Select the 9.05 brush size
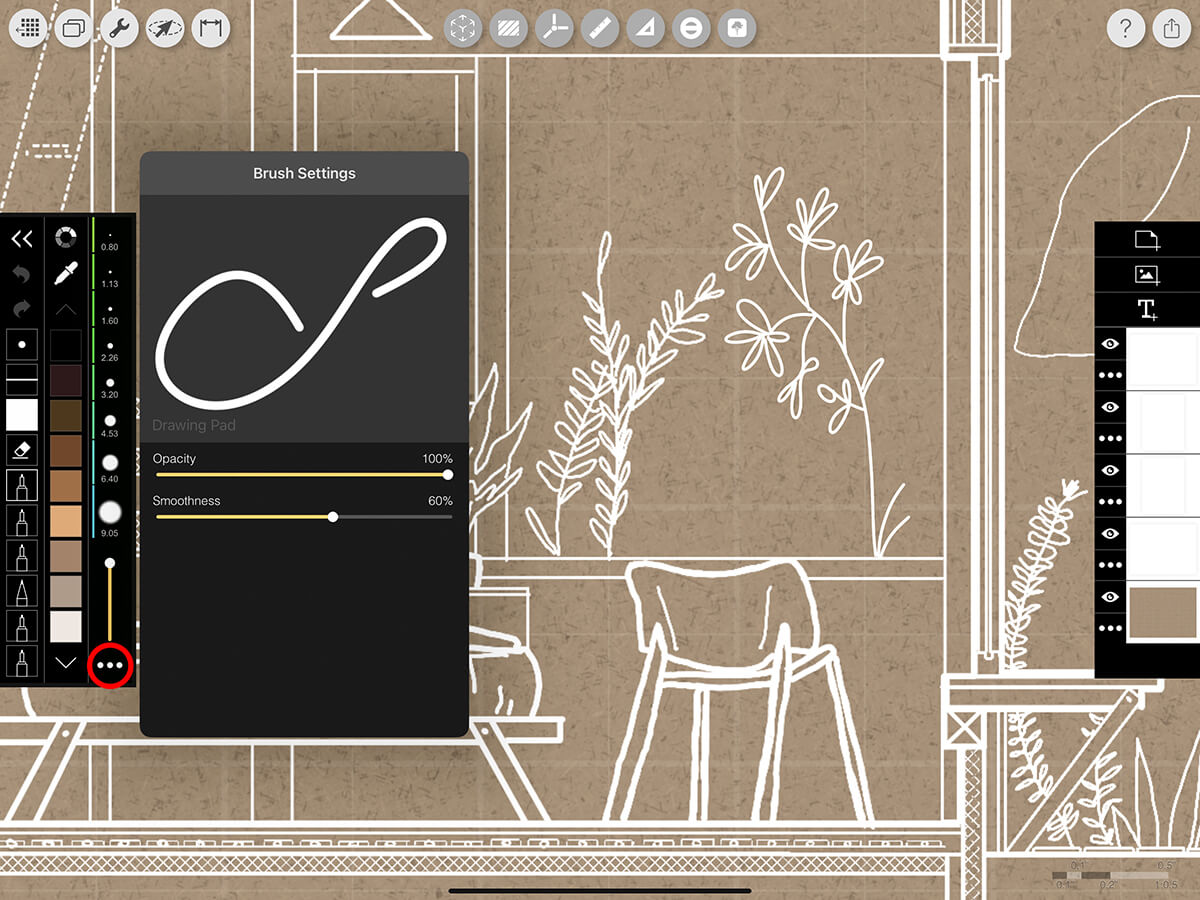The height and width of the screenshot is (900, 1200). point(110,513)
